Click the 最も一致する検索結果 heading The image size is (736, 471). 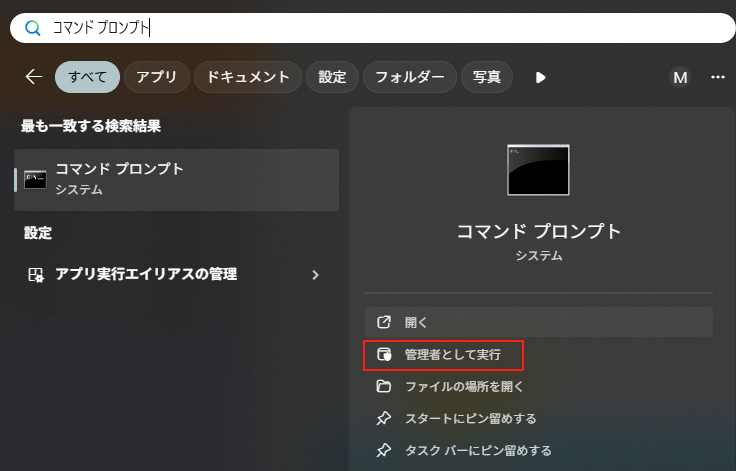(x=91, y=126)
